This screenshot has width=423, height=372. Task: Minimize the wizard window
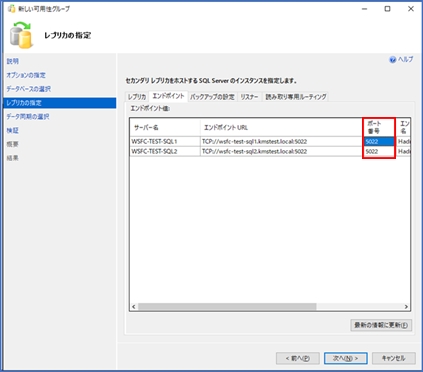click(x=364, y=9)
